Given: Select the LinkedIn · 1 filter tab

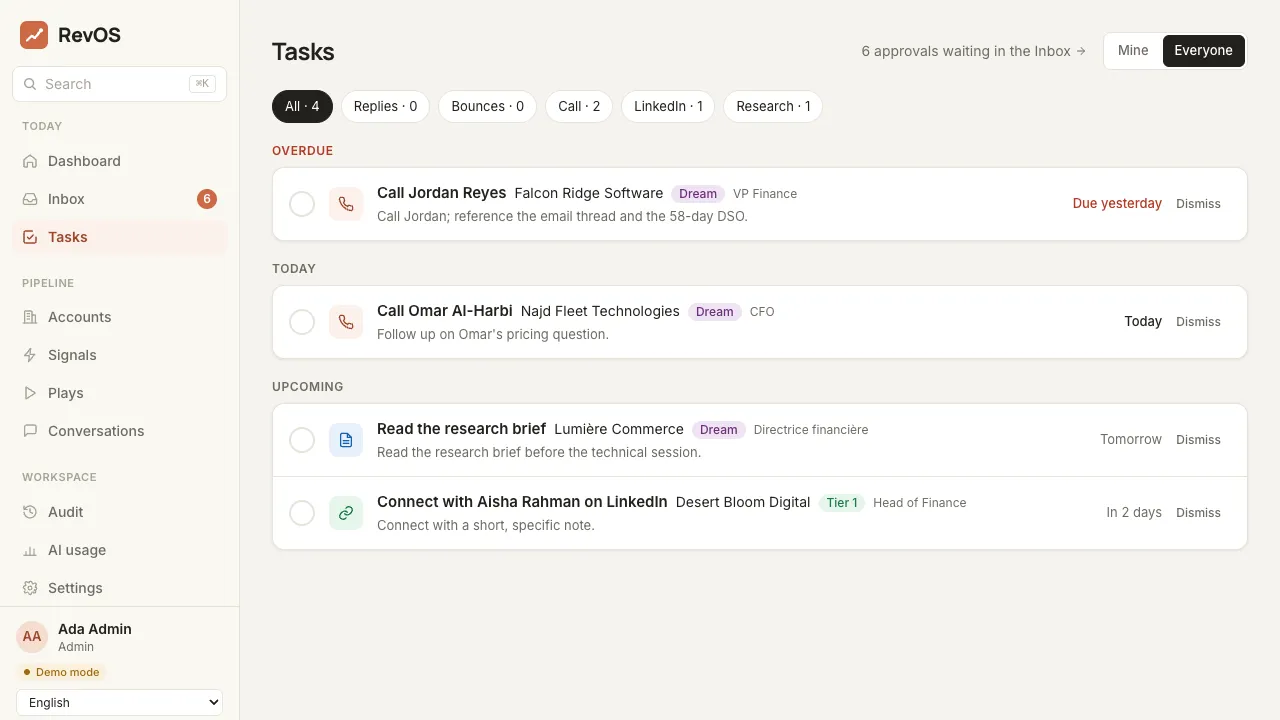Looking at the screenshot, I should pyautogui.click(x=668, y=106).
